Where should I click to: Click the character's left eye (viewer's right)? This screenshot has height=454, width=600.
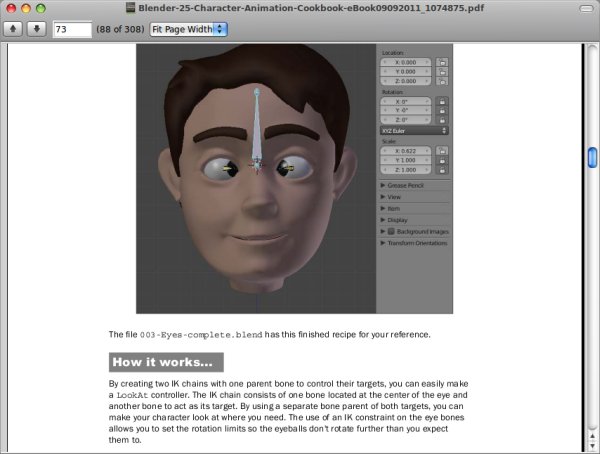(294, 168)
